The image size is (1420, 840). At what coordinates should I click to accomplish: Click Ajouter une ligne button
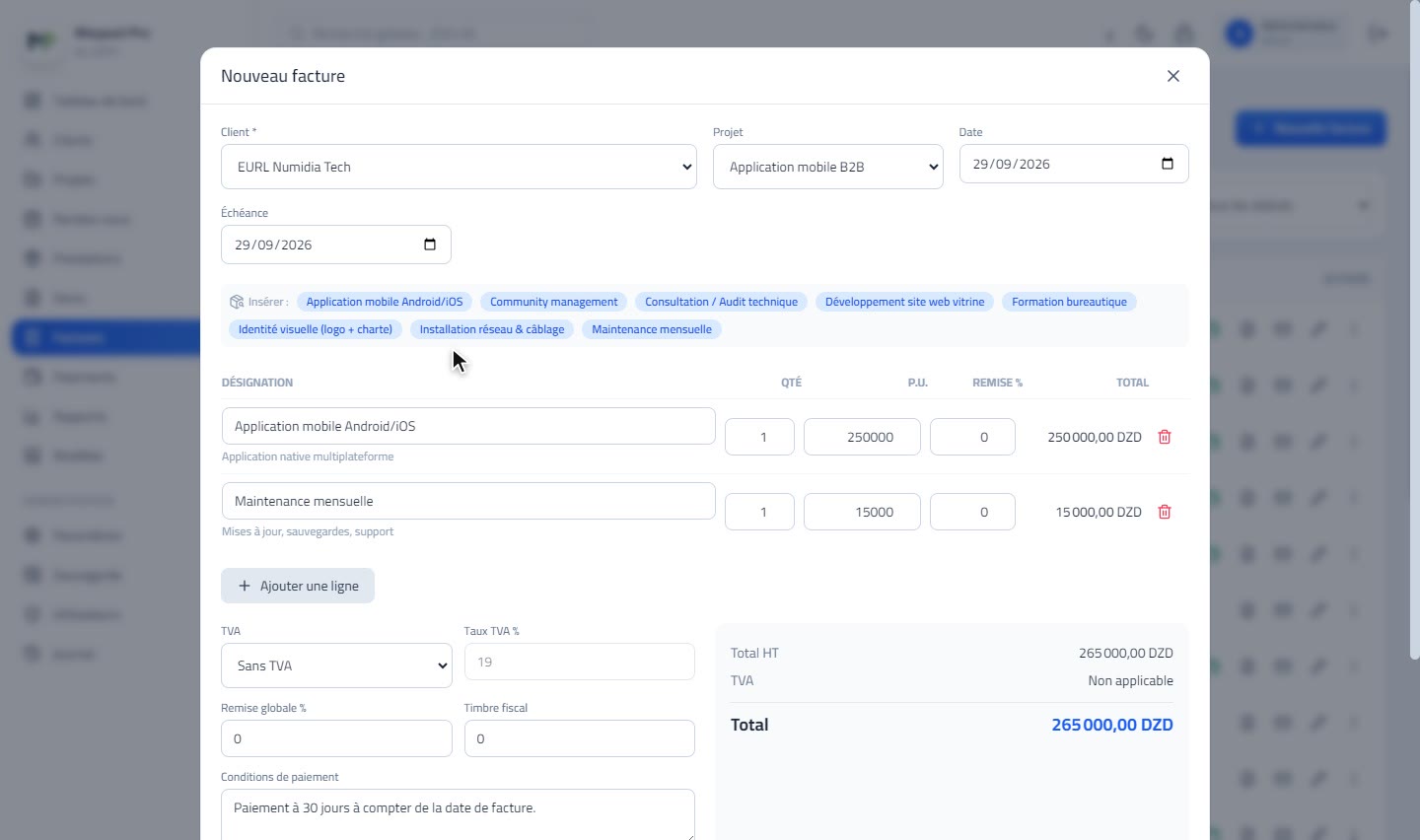point(298,586)
